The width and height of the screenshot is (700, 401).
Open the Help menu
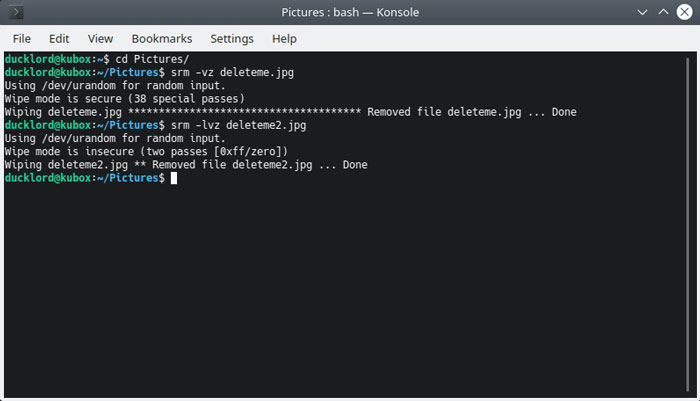284,39
